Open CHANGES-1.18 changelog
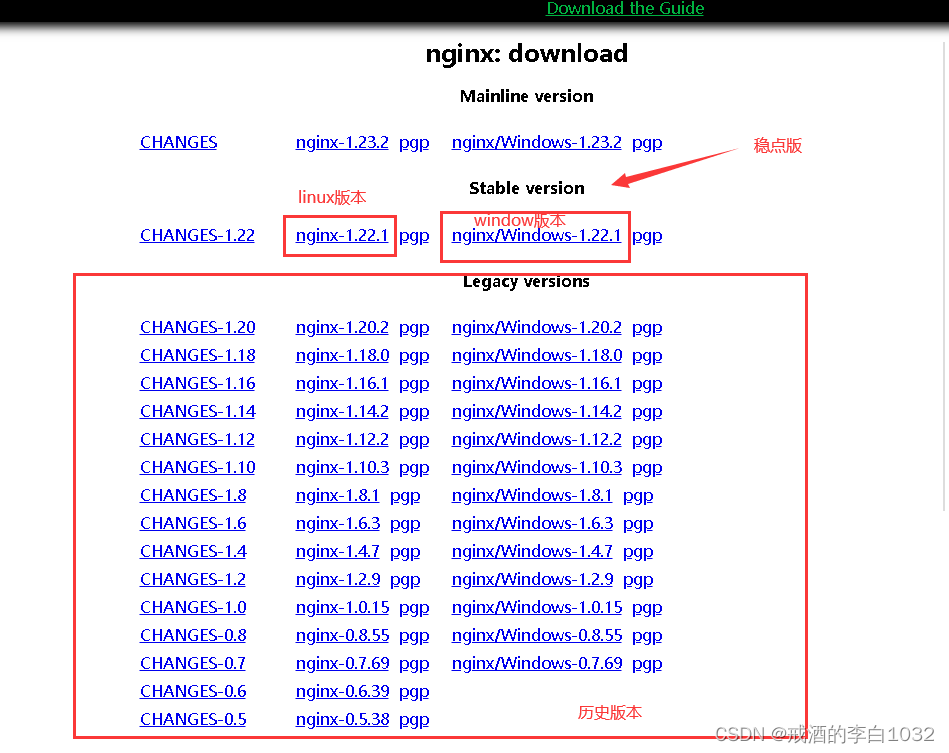 [197, 355]
